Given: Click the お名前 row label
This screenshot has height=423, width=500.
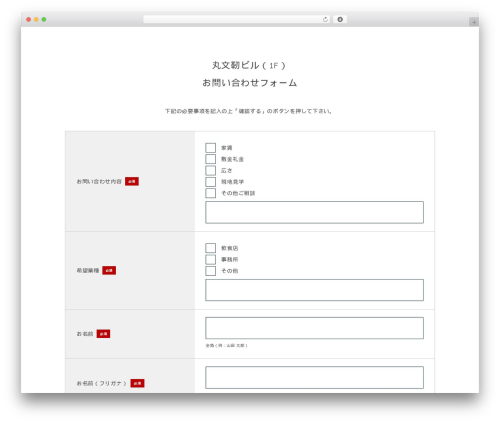Looking at the screenshot, I should (x=85, y=334).
